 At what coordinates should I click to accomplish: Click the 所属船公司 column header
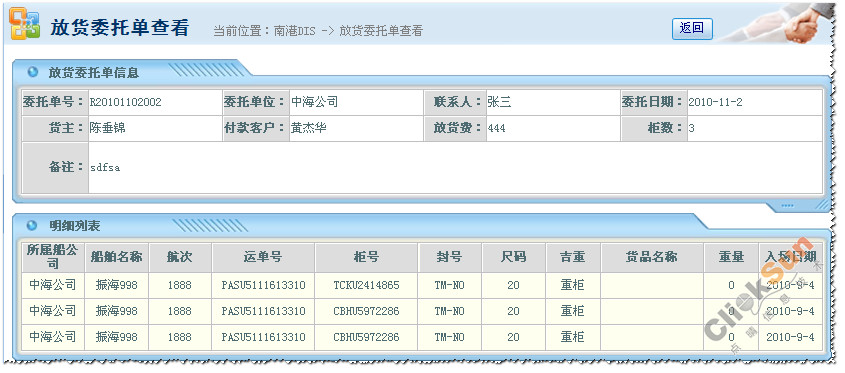[53, 257]
